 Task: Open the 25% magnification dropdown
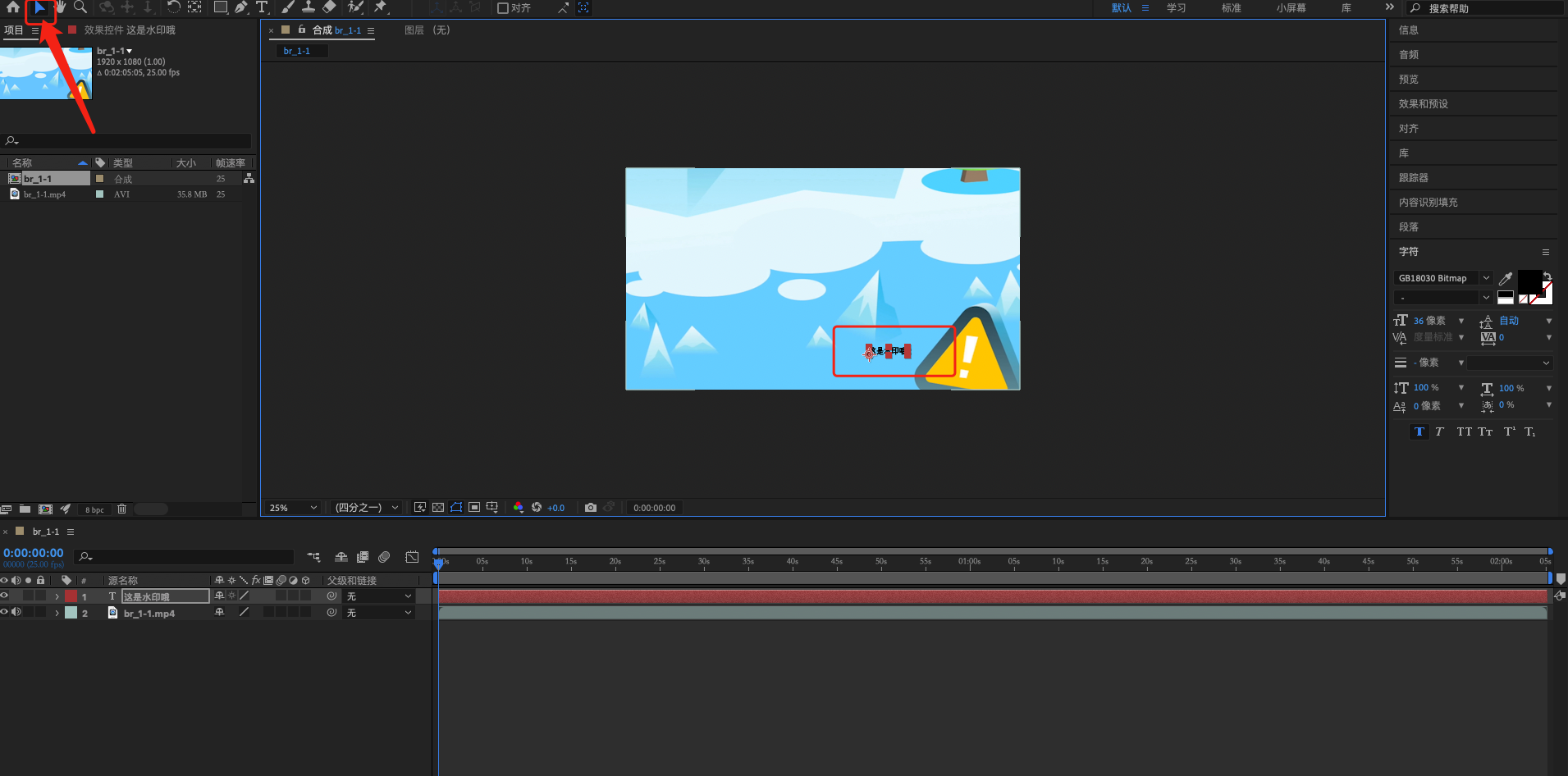point(292,508)
